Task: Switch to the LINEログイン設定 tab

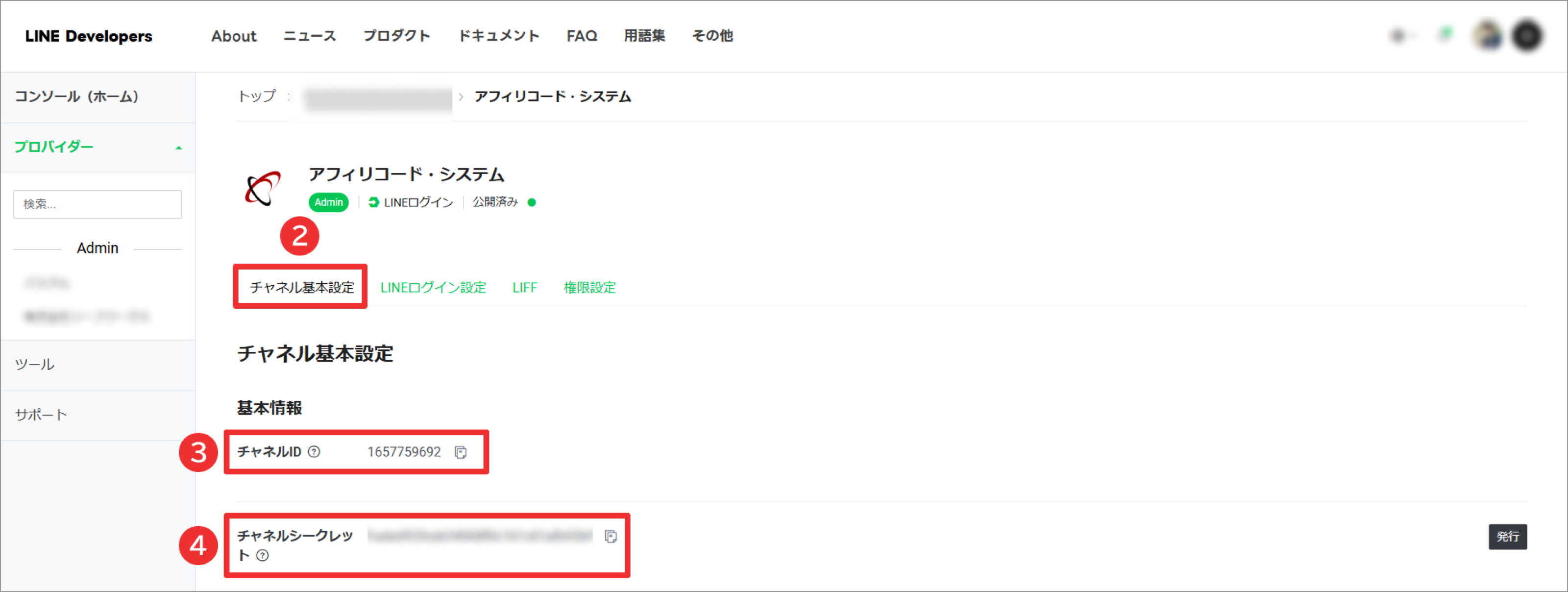Action: tap(433, 288)
